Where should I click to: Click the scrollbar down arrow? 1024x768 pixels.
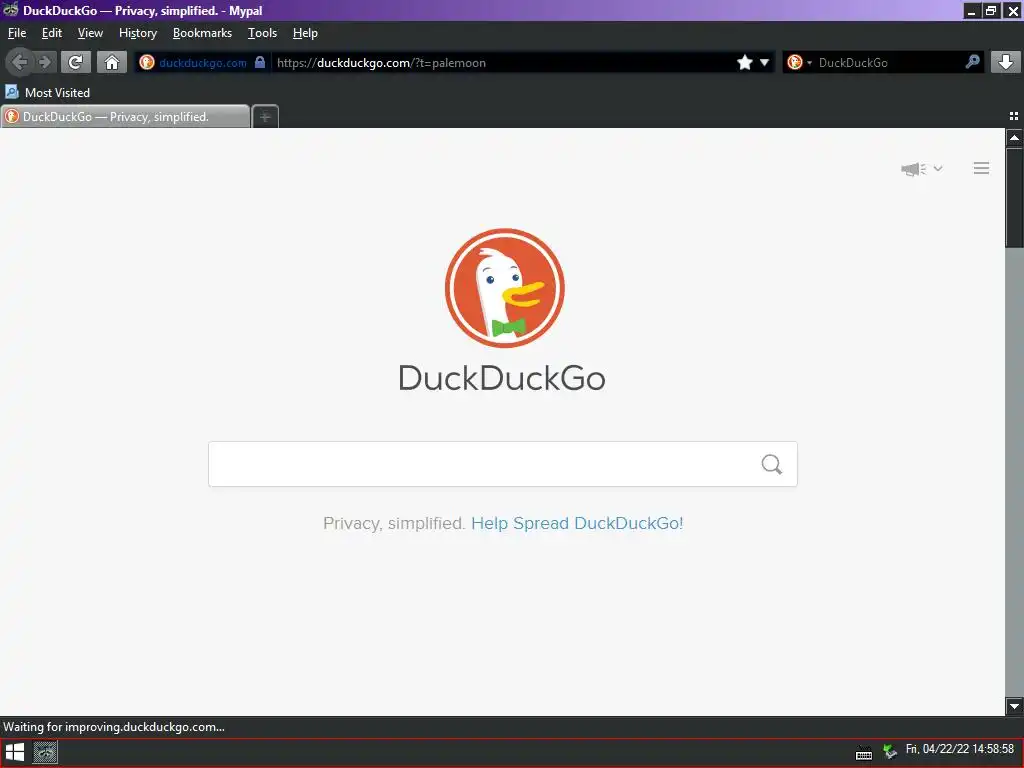tap(1014, 706)
